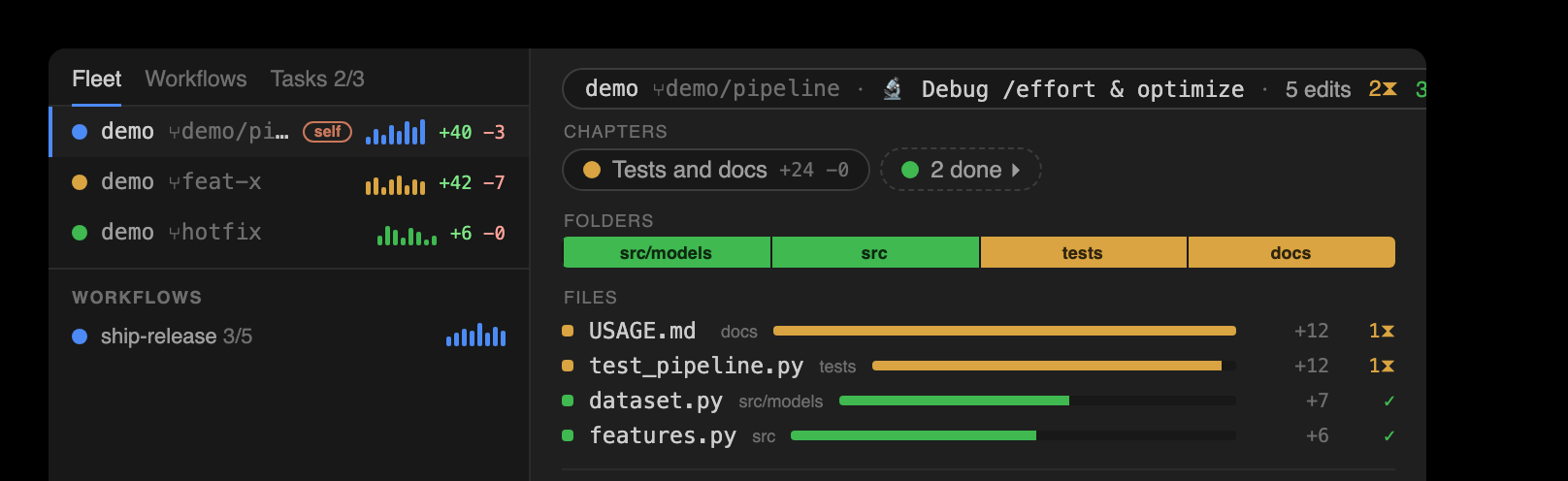The image size is (1568, 481).
Task: Click the branch icon before hotfix
Action: click(175, 233)
